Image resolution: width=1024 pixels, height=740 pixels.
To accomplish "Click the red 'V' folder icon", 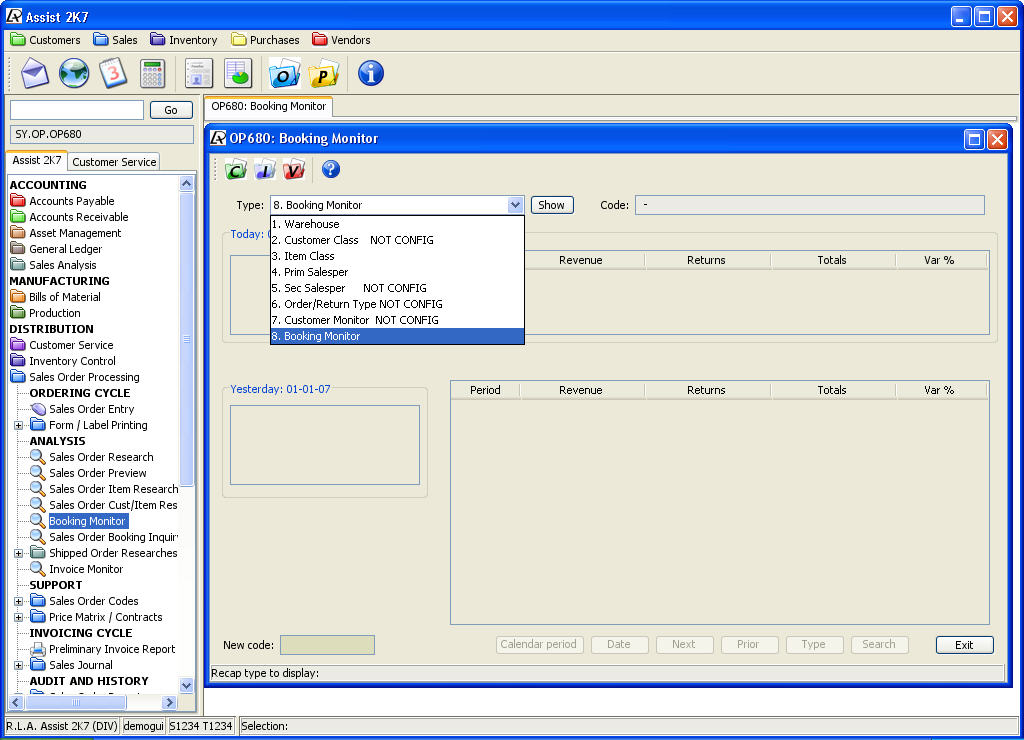I will (x=293, y=170).
